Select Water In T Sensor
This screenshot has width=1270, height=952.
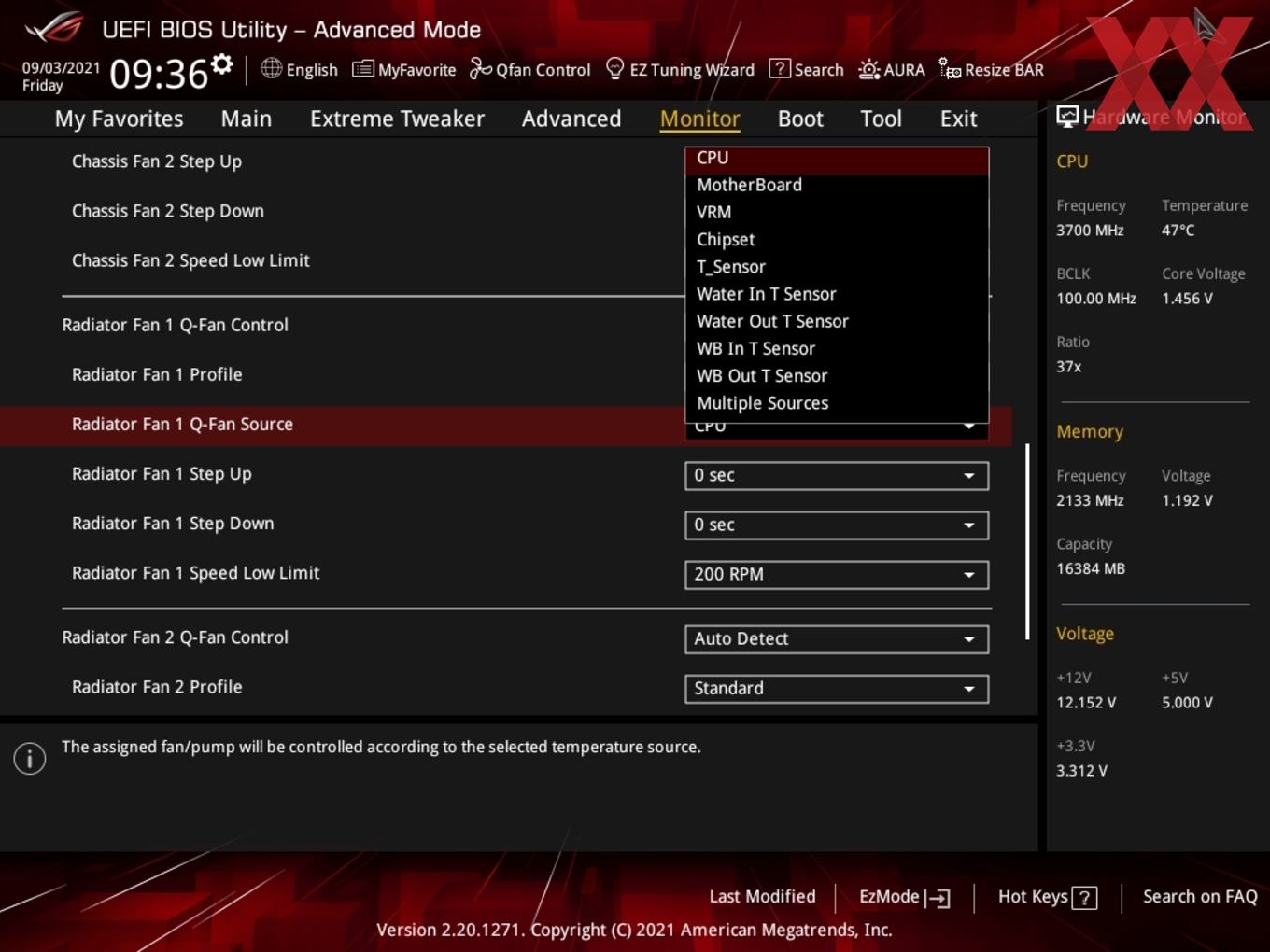pyautogui.click(x=837, y=294)
